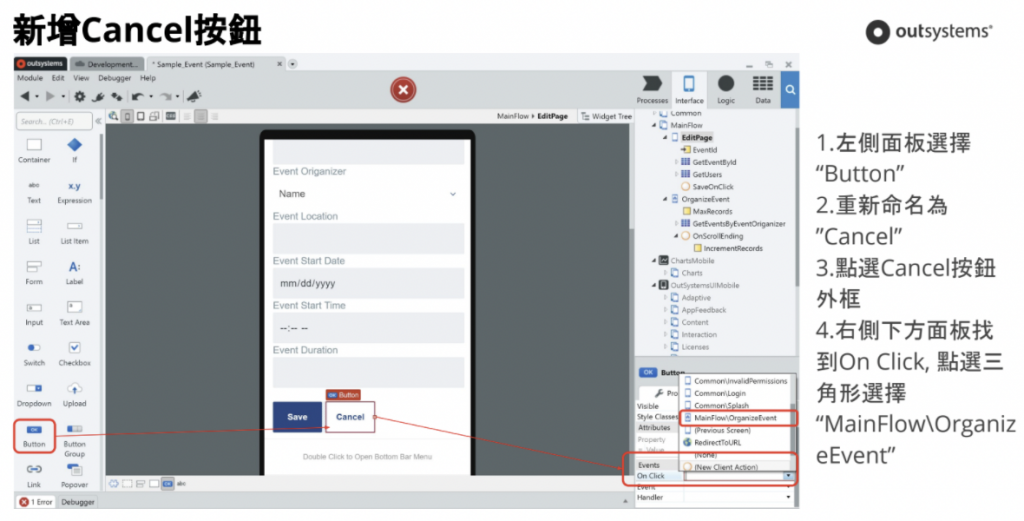Open the Handler dropdown arrow

click(788, 497)
